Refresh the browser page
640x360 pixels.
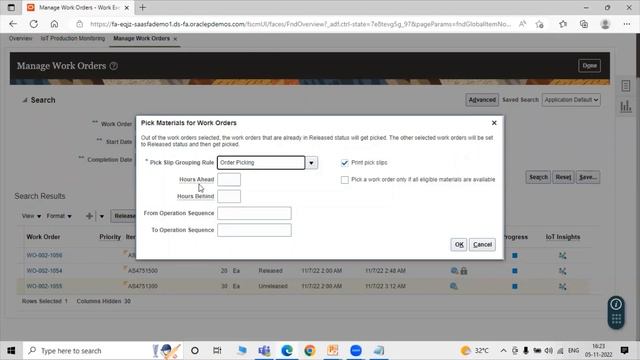click(x=33, y=24)
